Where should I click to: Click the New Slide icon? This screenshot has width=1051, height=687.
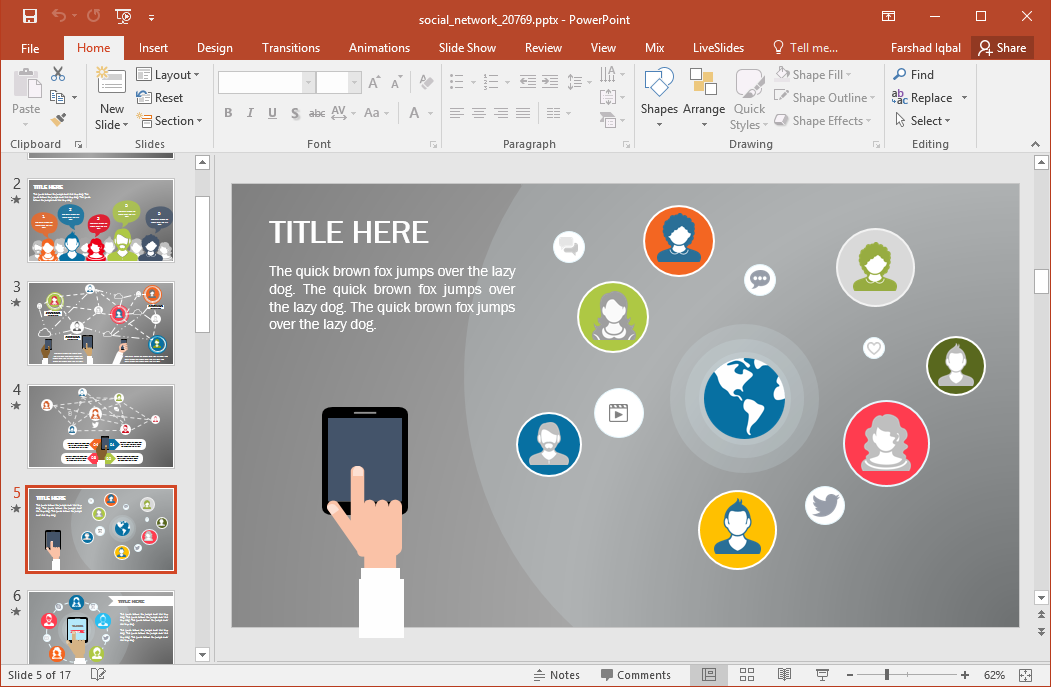pos(112,82)
